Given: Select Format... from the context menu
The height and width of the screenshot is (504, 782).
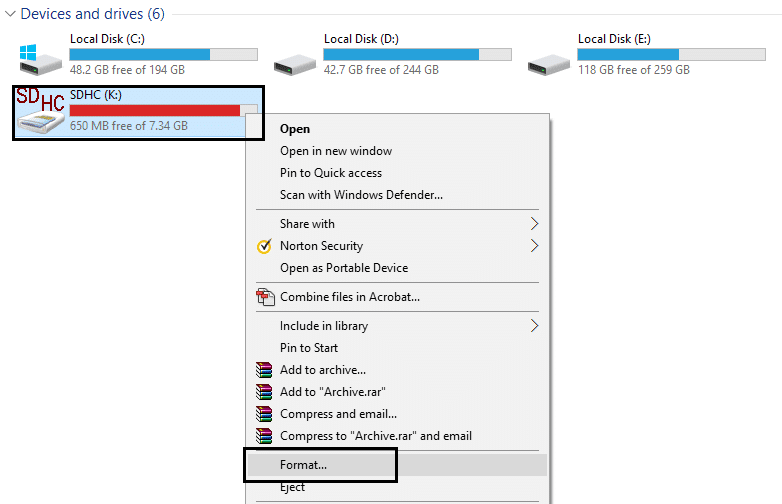Looking at the screenshot, I should pos(303,465).
